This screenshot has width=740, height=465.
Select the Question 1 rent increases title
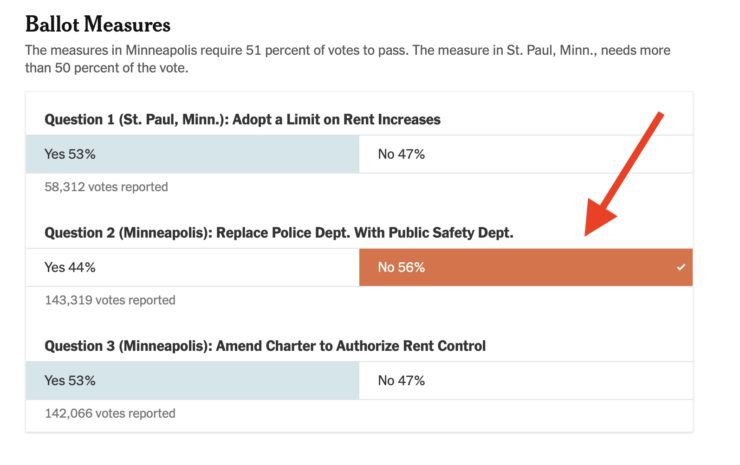click(x=242, y=119)
